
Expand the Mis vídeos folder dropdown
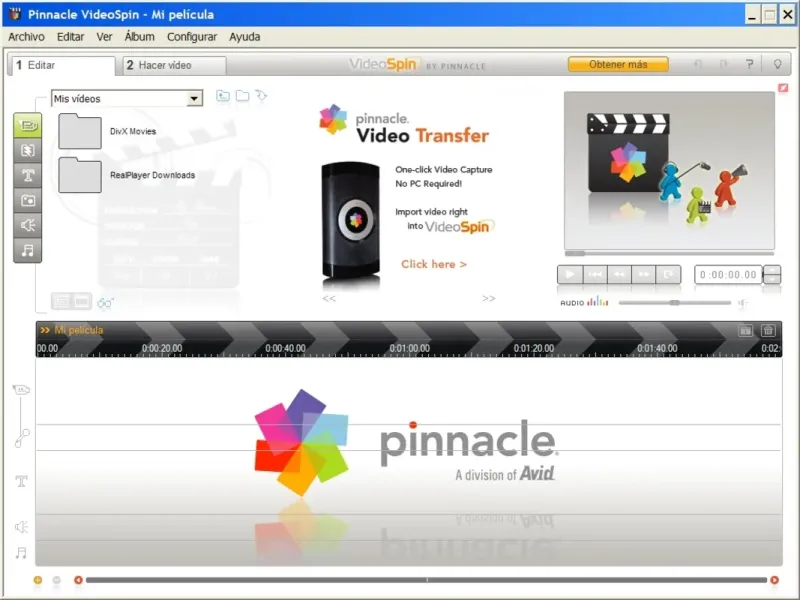pos(194,98)
